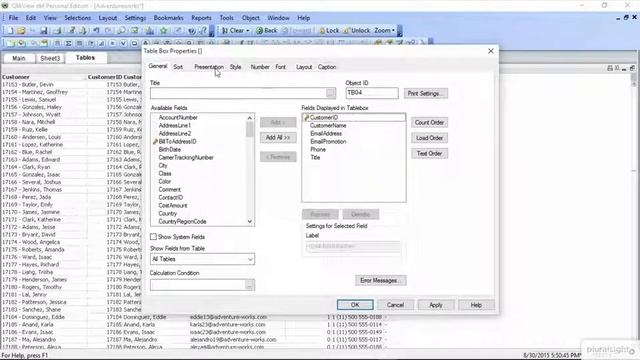Click the Back button with green arrow
640x360 pixels.
(267, 31)
